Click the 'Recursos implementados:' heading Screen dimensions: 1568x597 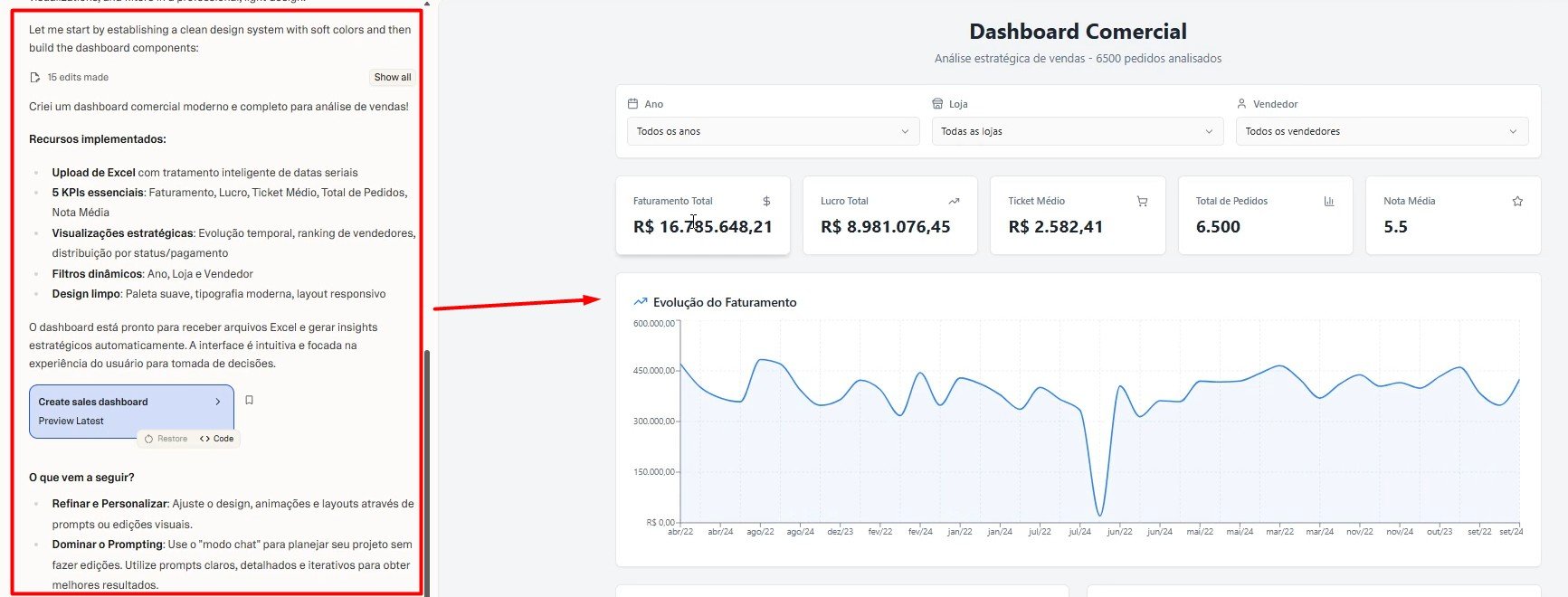tap(98, 139)
